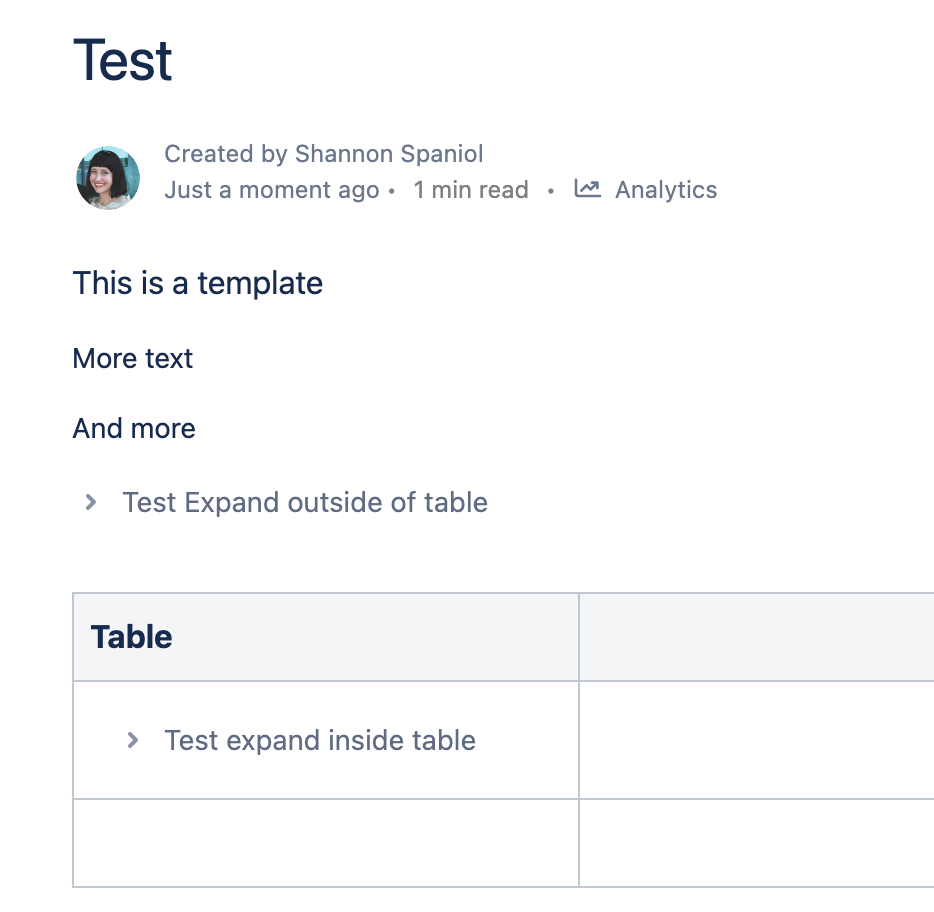This screenshot has width=934, height=912.
Task: Click the 'This is a template' paragraph
Action: coord(198,283)
